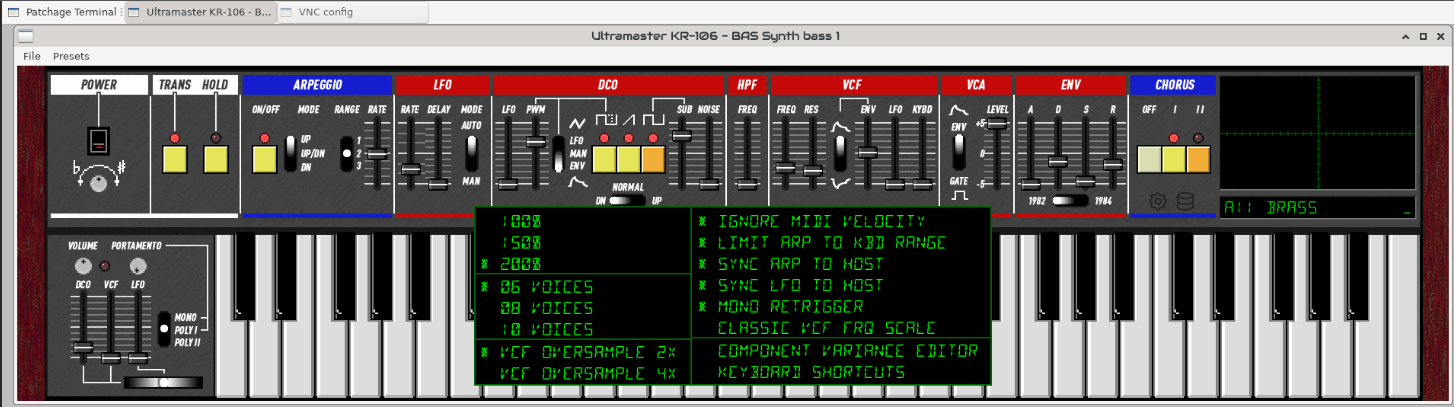This screenshot has height=407, width=1454.
Task: Choose 08 Voices in settings popup
Action: coord(548,308)
